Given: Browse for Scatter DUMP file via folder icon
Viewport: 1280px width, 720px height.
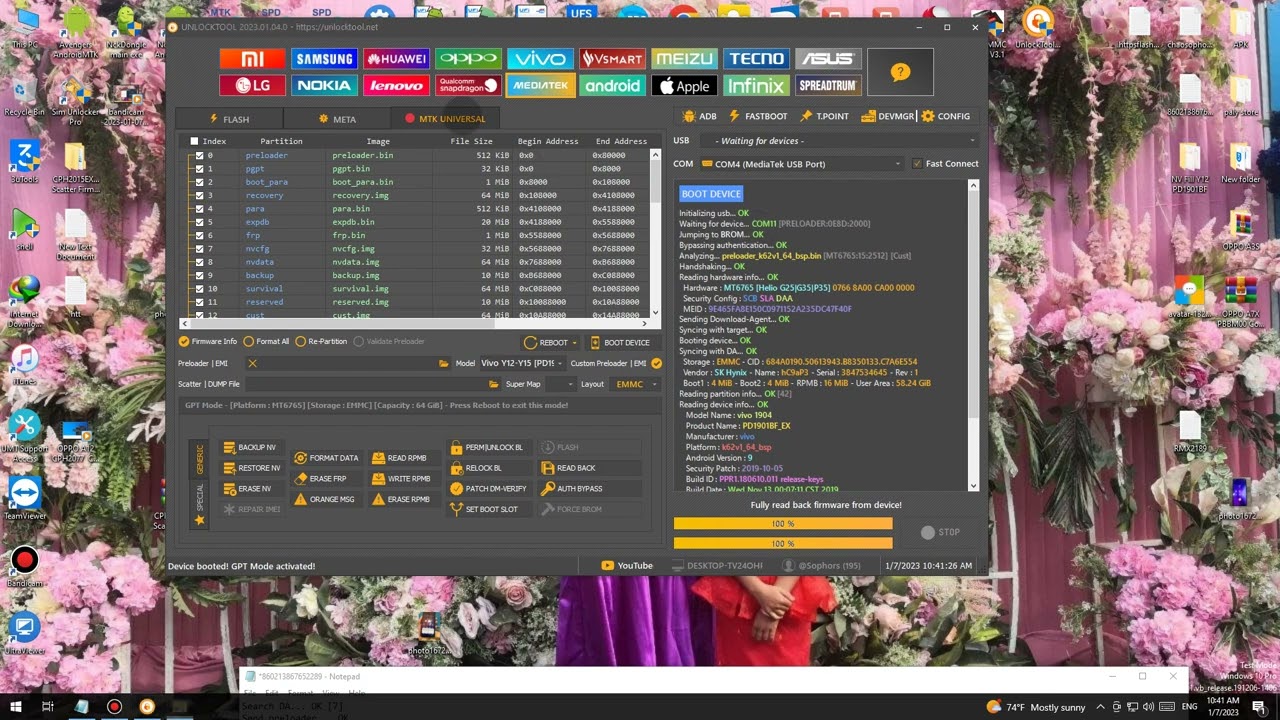Looking at the screenshot, I should click(494, 384).
